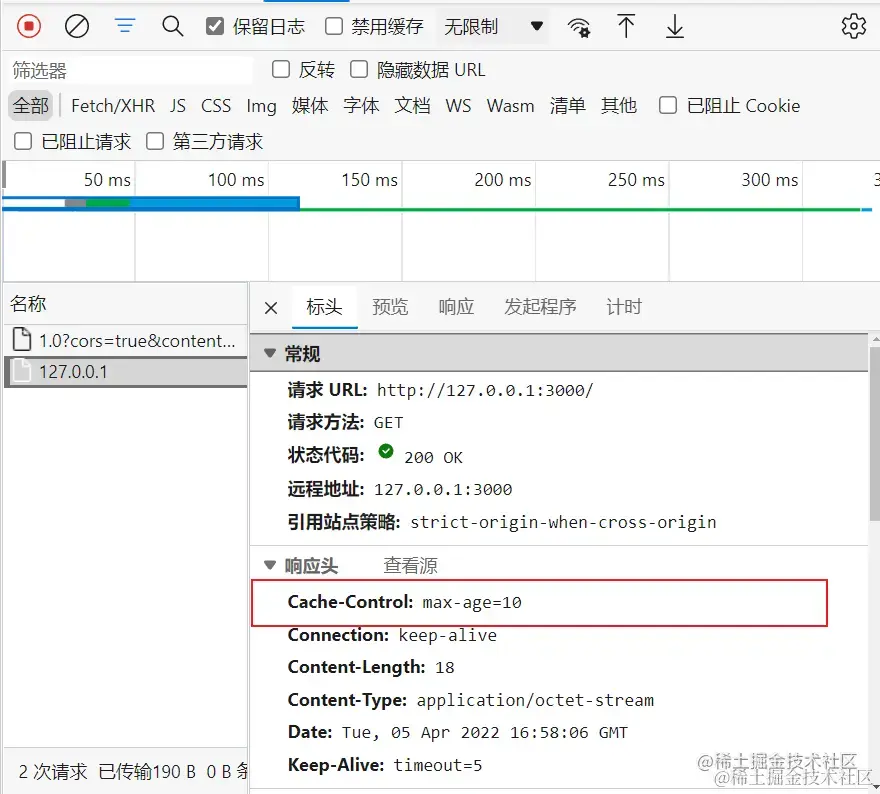
Task: Click the 远程地址 127.0.0.1:3000 value
Action: 443,489
